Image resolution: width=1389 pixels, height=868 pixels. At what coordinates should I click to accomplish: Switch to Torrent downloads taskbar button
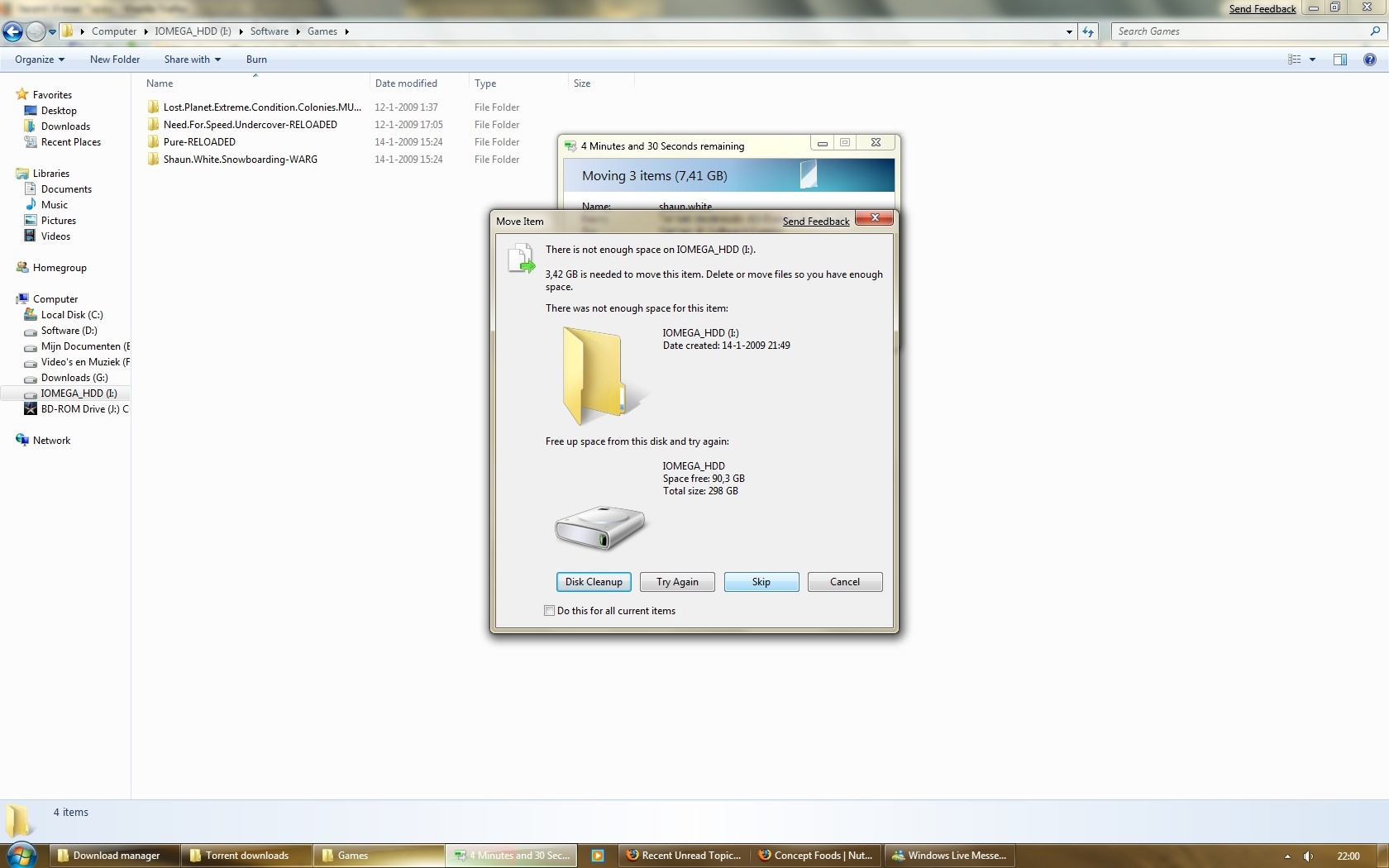246,856
